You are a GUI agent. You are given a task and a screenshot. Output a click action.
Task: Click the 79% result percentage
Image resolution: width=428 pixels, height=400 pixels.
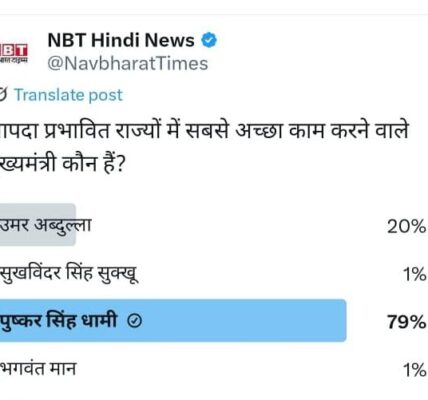407,322
